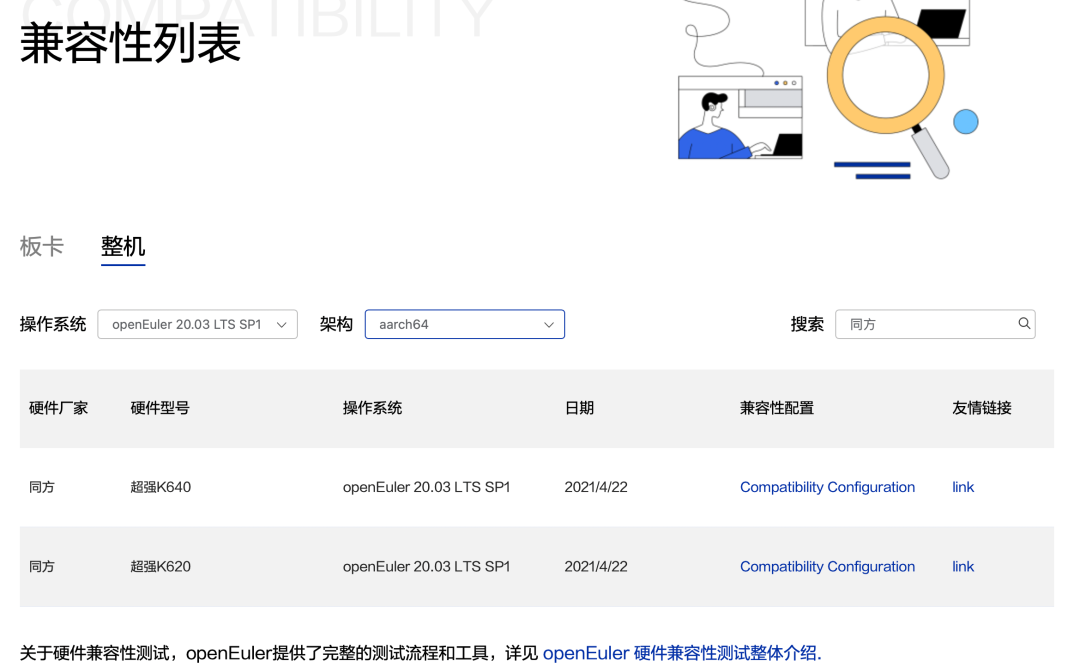Click the chevron arrow in the aarch64 selector
Viewport: 1080px width, 667px height.
pos(549,325)
